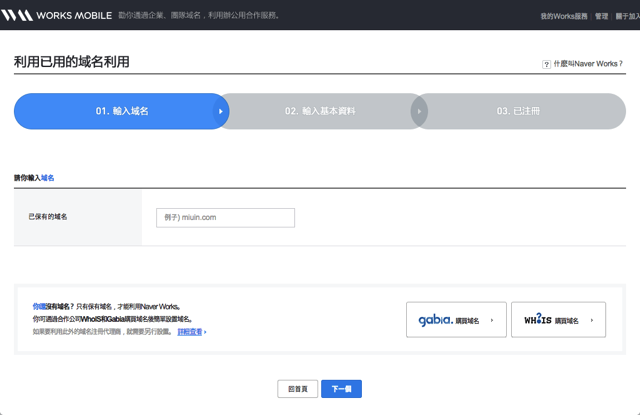Image resolution: width=640 pixels, height=415 pixels.
Task: Open 管理 in the top navigation
Action: pos(601,16)
